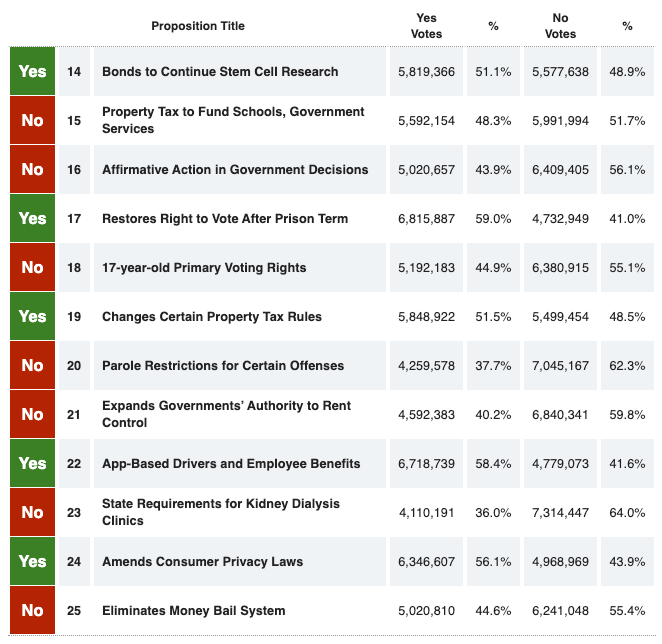Click the No Votes column header
The height and width of the screenshot is (644, 662).
560,26
